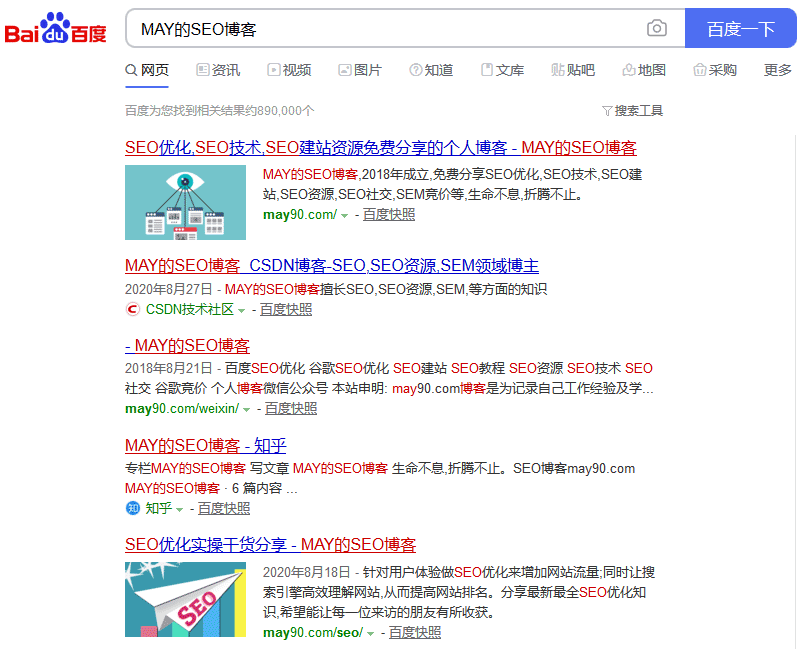Click date text 2018年8月21日

(168, 368)
